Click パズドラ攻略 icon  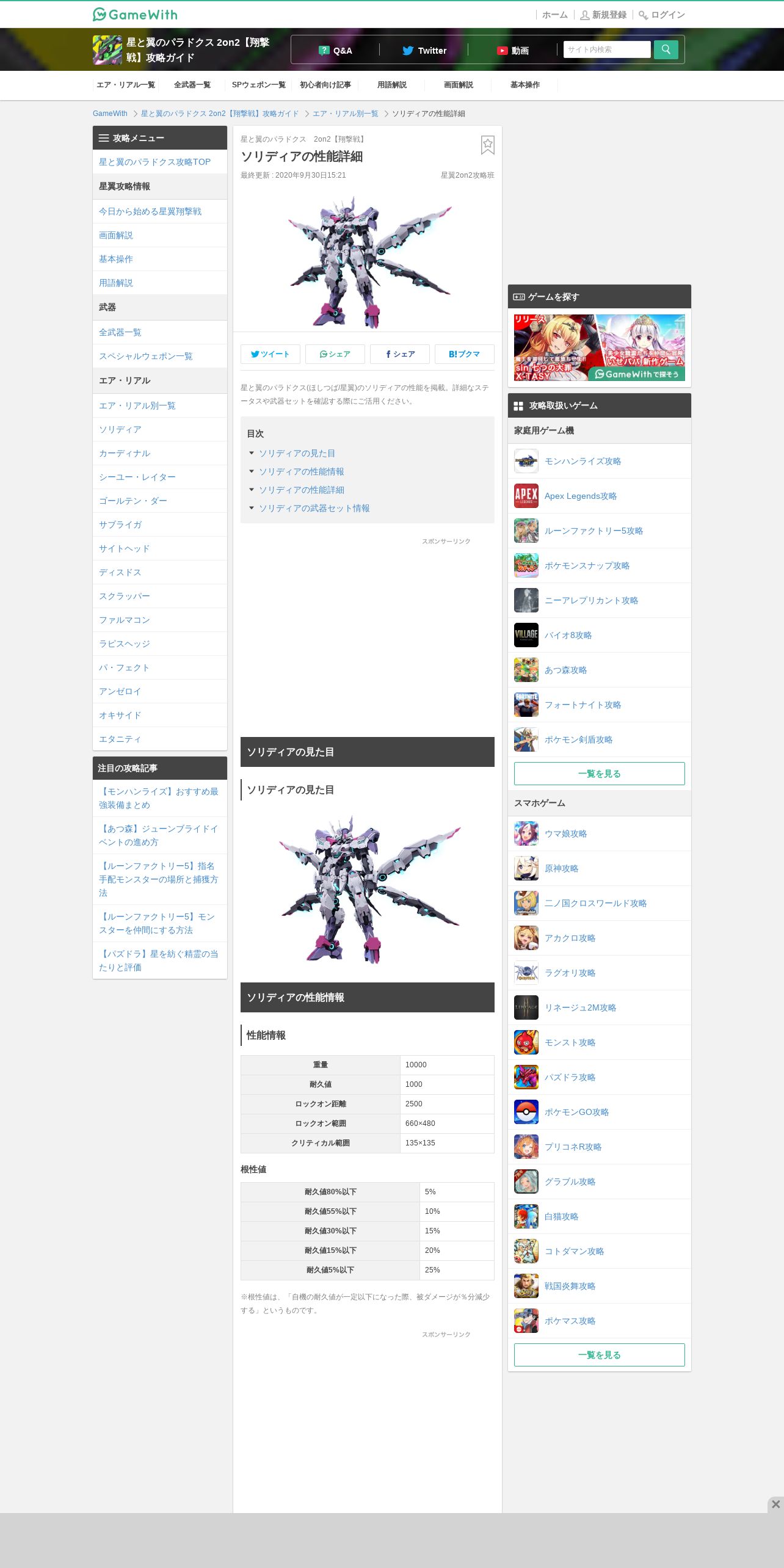526,1077
